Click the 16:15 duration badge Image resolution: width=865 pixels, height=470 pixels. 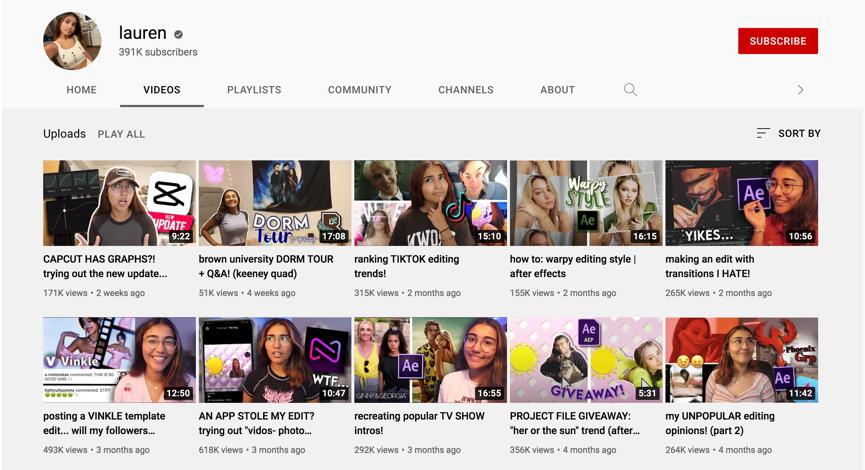(x=644, y=236)
